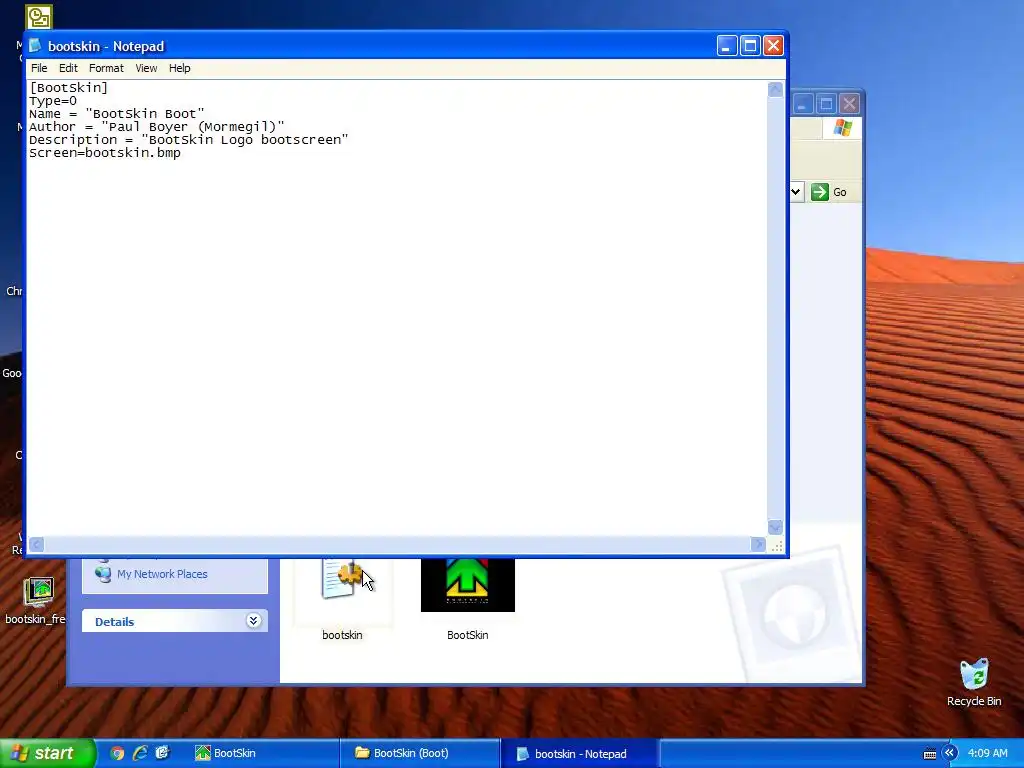Launch Internet Explorer from Quick Launch
The height and width of the screenshot is (768, 1024).
pos(140,753)
